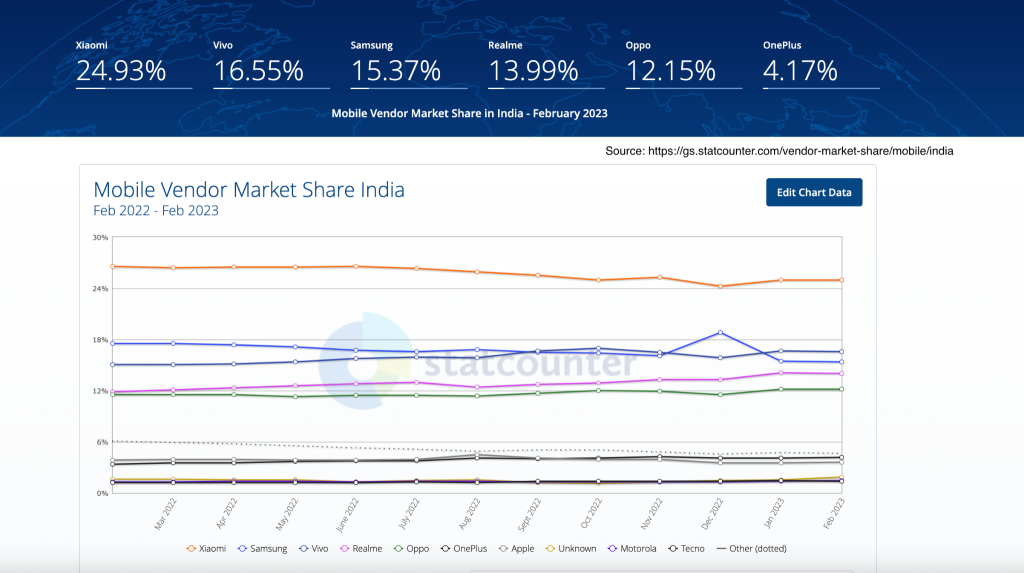Click the Apple legend marker
The height and width of the screenshot is (573, 1024).
pos(504,549)
